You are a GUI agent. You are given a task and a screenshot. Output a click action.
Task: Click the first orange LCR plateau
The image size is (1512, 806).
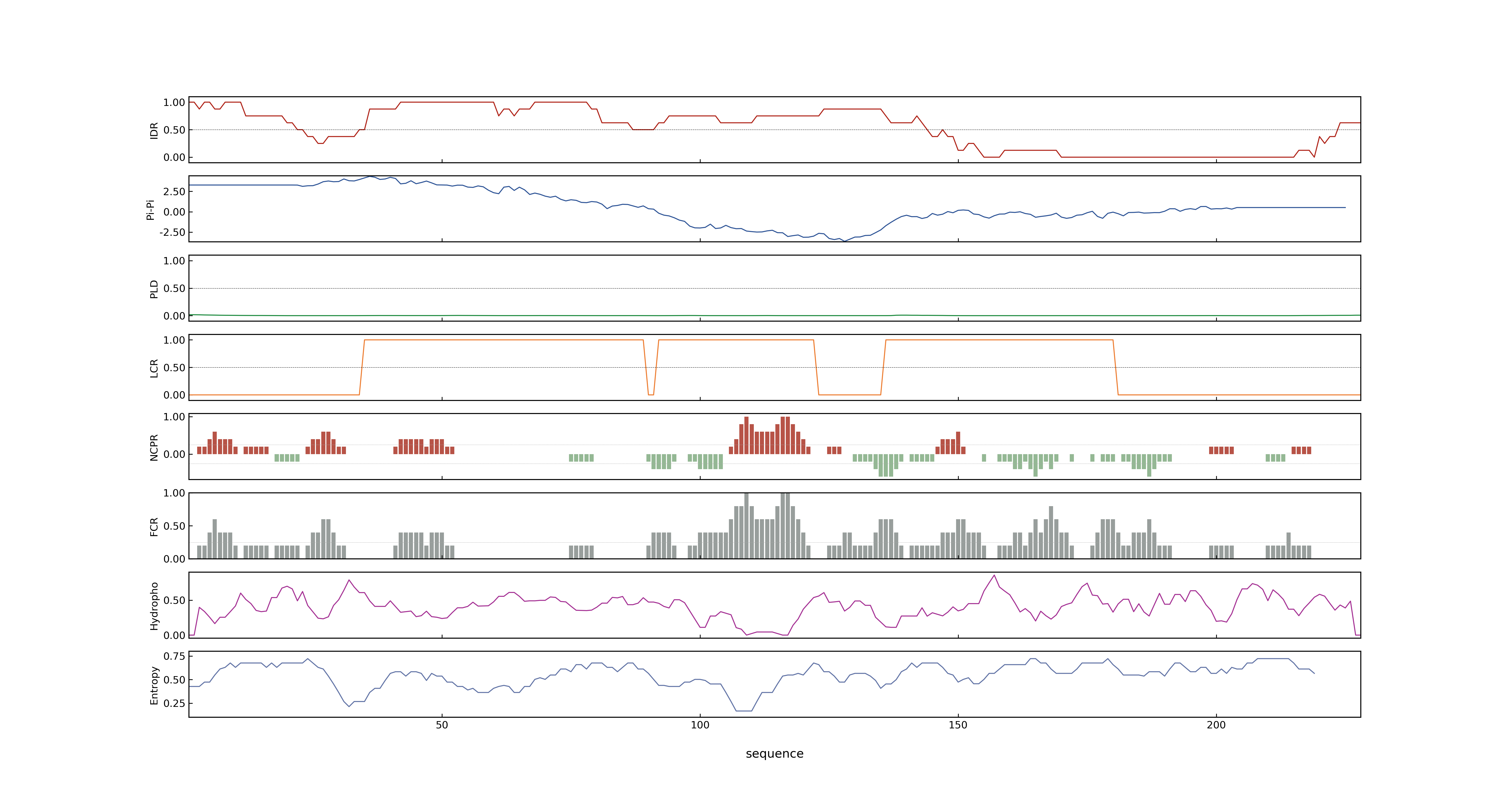504,340
